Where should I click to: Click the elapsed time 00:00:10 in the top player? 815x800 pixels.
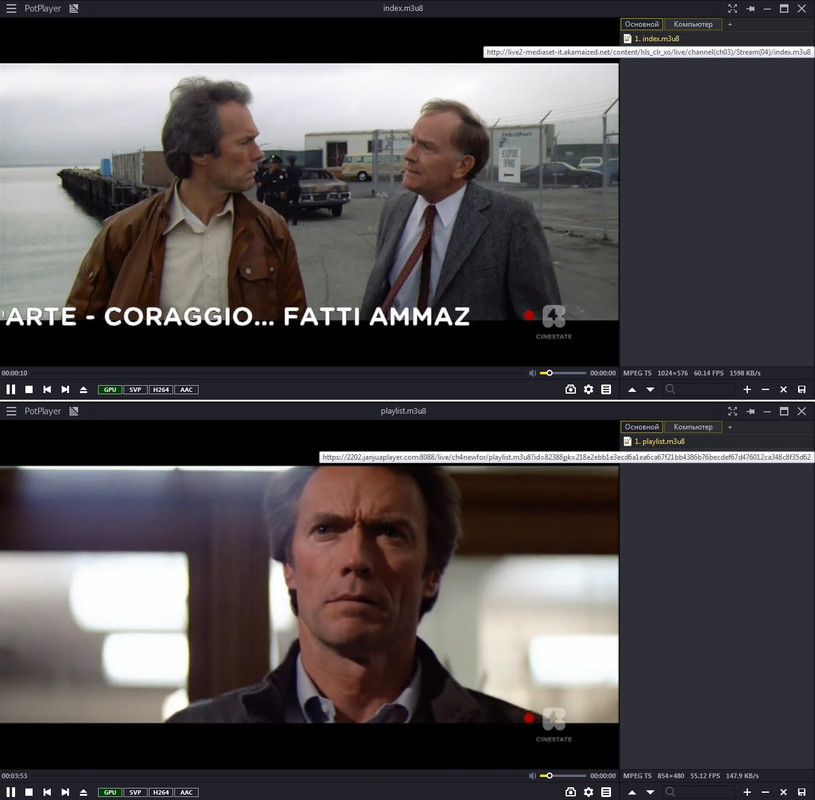coord(15,373)
